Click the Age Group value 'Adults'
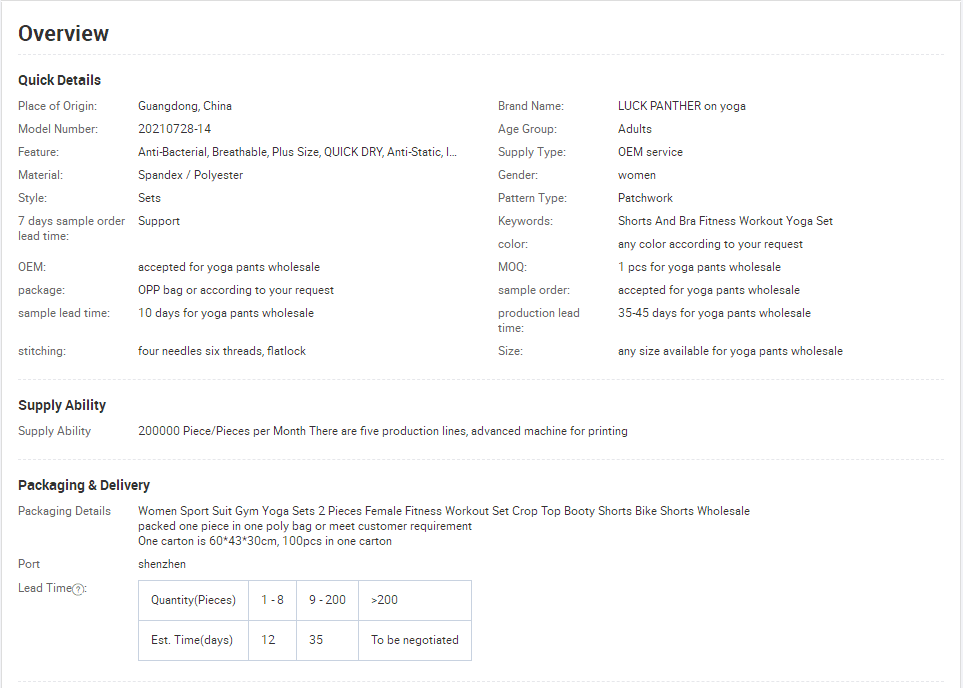 click(635, 129)
